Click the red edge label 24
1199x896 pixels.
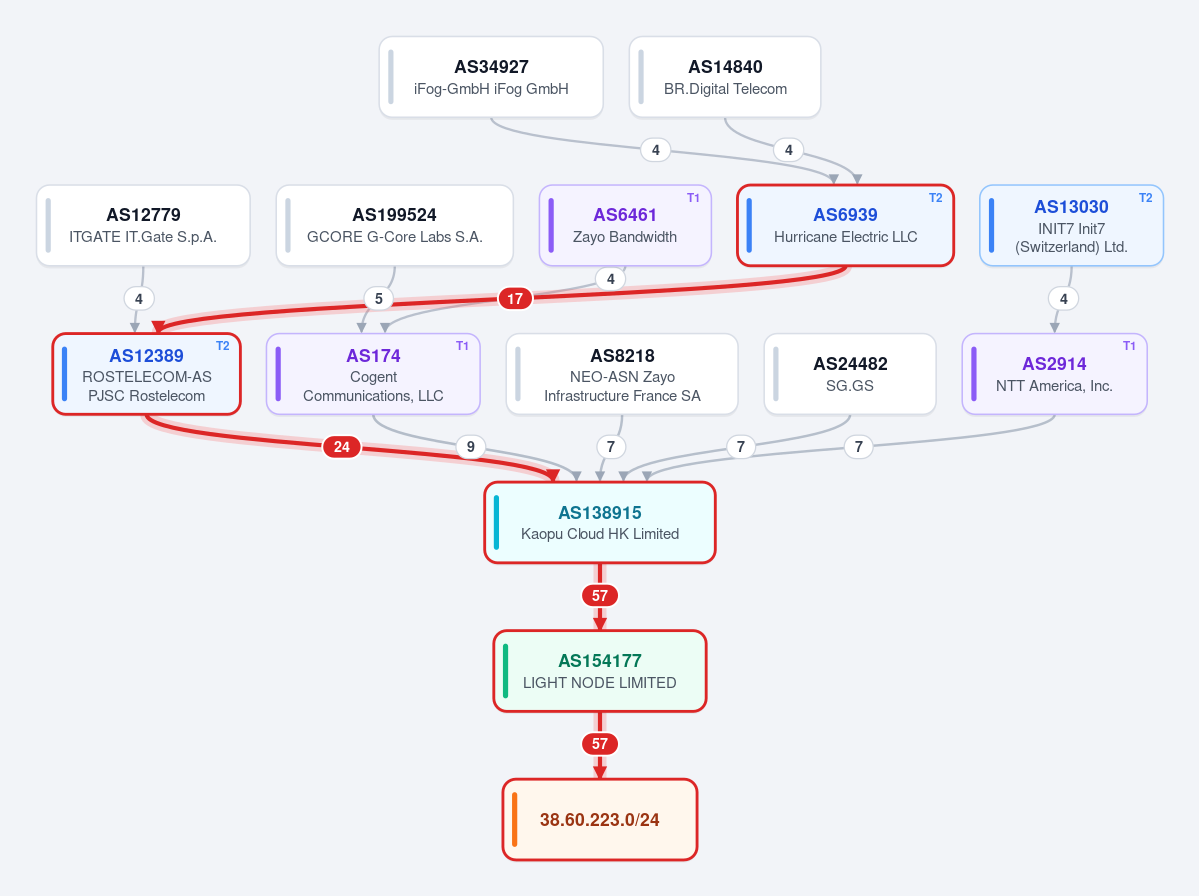[x=342, y=446]
